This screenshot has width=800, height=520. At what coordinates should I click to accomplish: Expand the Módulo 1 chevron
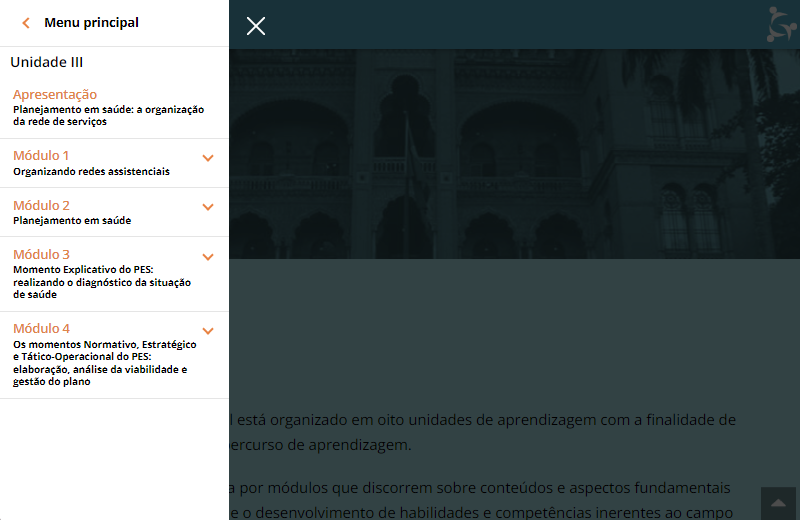208,158
